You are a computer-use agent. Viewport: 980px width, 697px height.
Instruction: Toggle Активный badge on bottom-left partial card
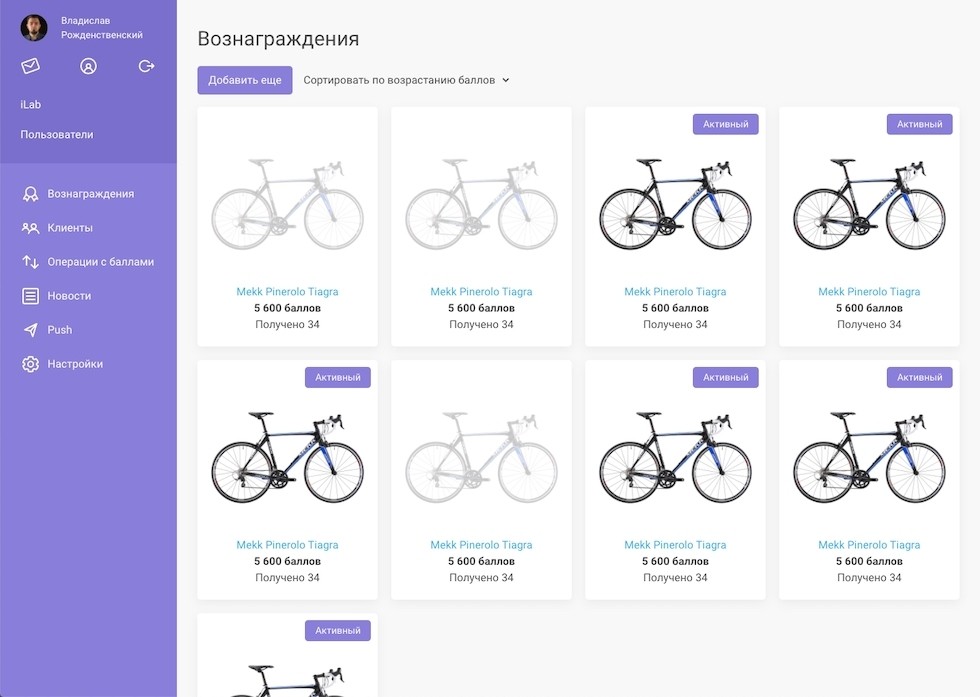tap(337, 631)
